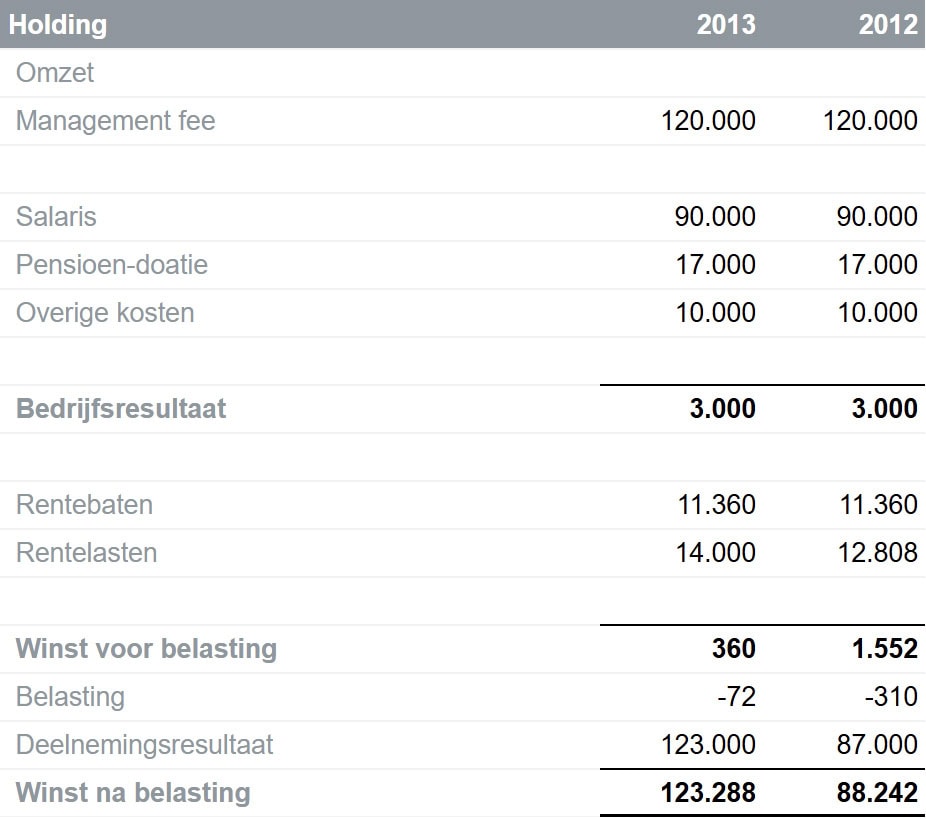Click the Holding column header
Image resolution: width=926 pixels, height=819 pixels.
(58, 24)
